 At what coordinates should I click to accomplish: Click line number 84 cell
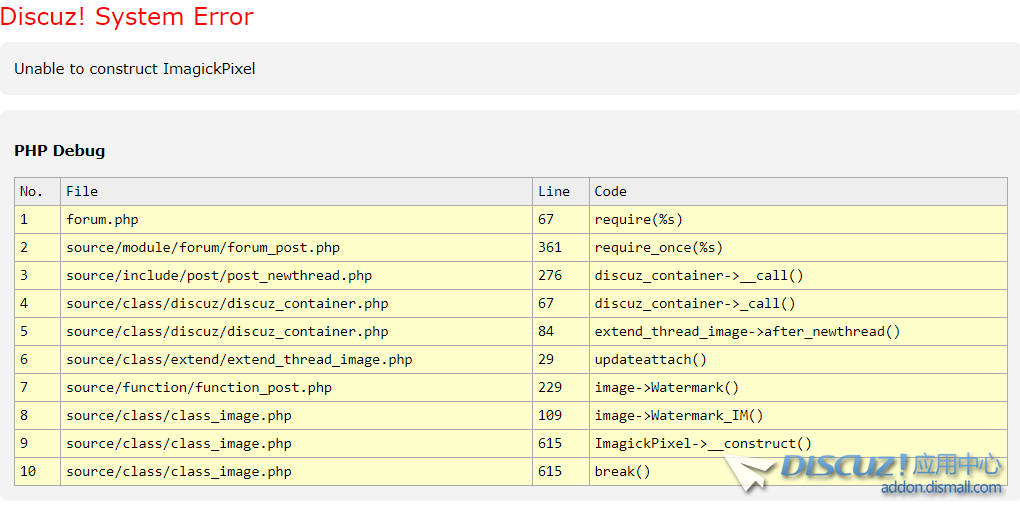pyautogui.click(x=561, y=332)
